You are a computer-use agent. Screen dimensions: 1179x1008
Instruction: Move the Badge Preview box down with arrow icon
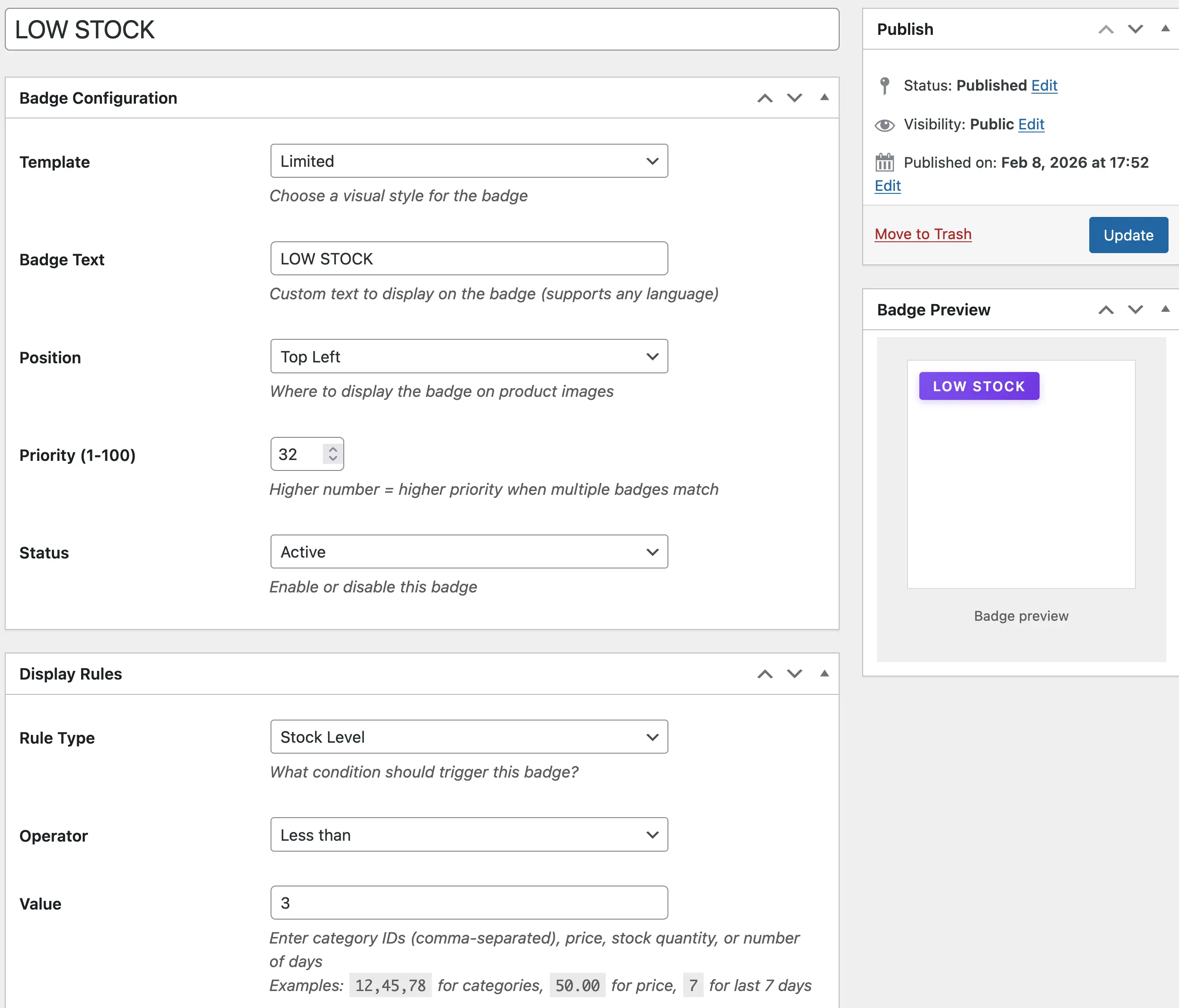(1135, 310)
